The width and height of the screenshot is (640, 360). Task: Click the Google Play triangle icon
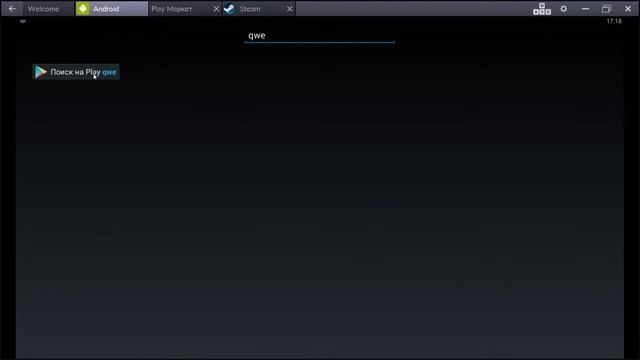coord(41,72)
